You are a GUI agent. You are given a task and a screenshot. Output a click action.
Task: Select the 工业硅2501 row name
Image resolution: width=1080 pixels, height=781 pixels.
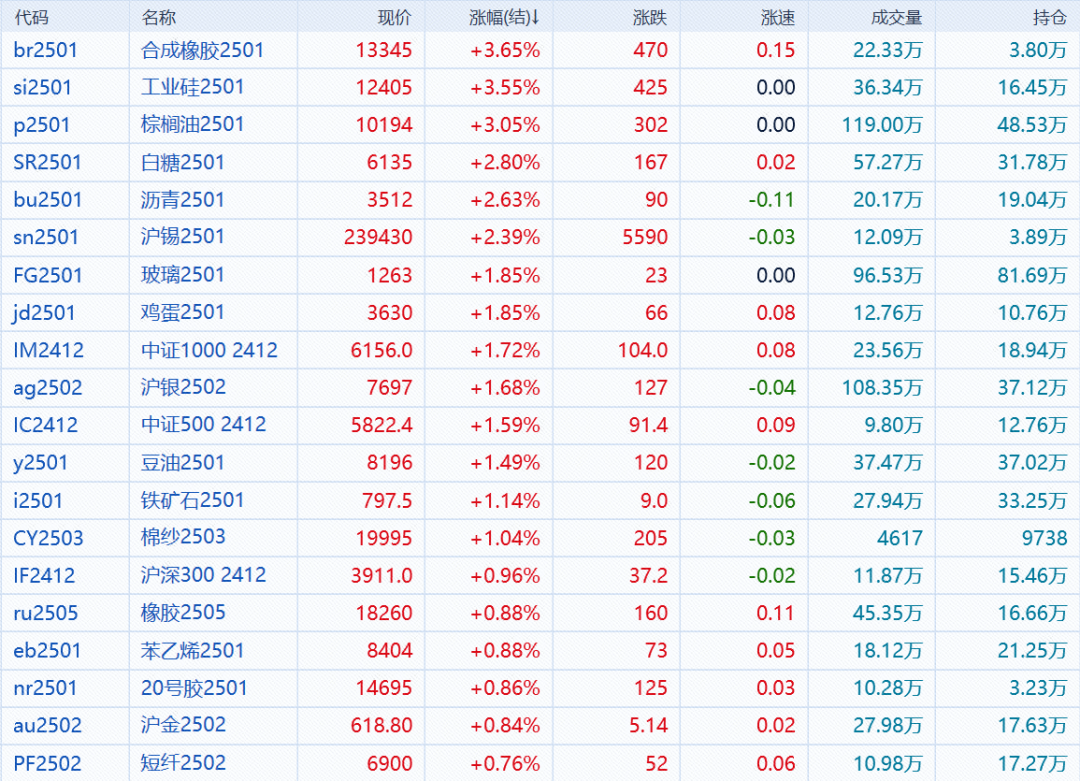193,87
